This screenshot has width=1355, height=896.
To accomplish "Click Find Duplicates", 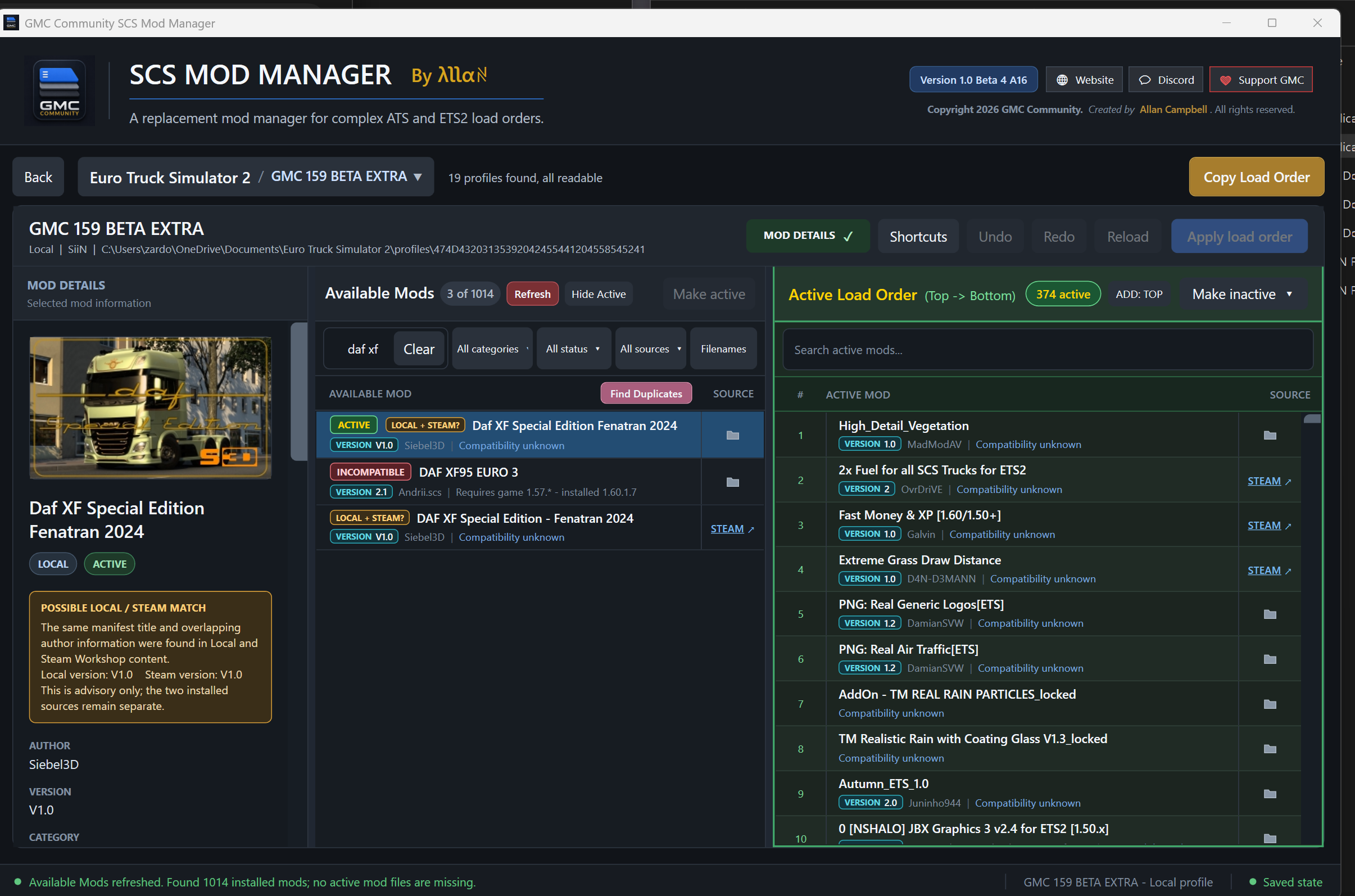I will coord(646,393).
